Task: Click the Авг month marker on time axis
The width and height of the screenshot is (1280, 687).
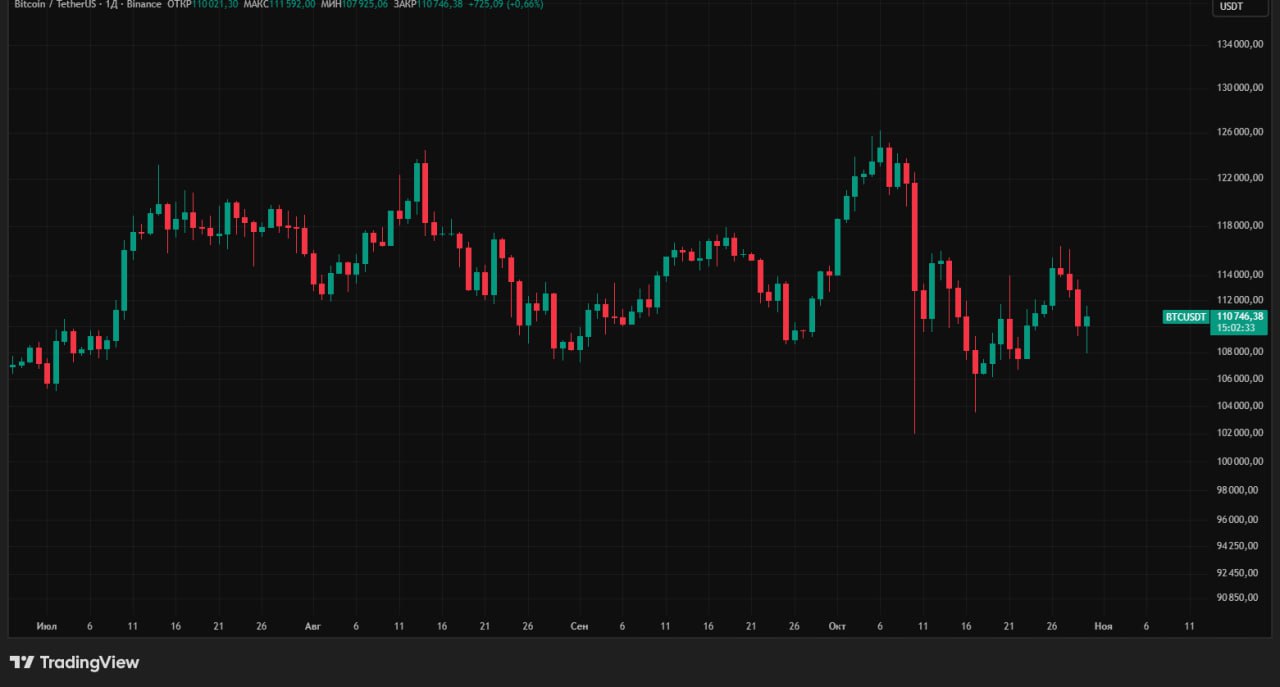Action: [x=313, y=626]
